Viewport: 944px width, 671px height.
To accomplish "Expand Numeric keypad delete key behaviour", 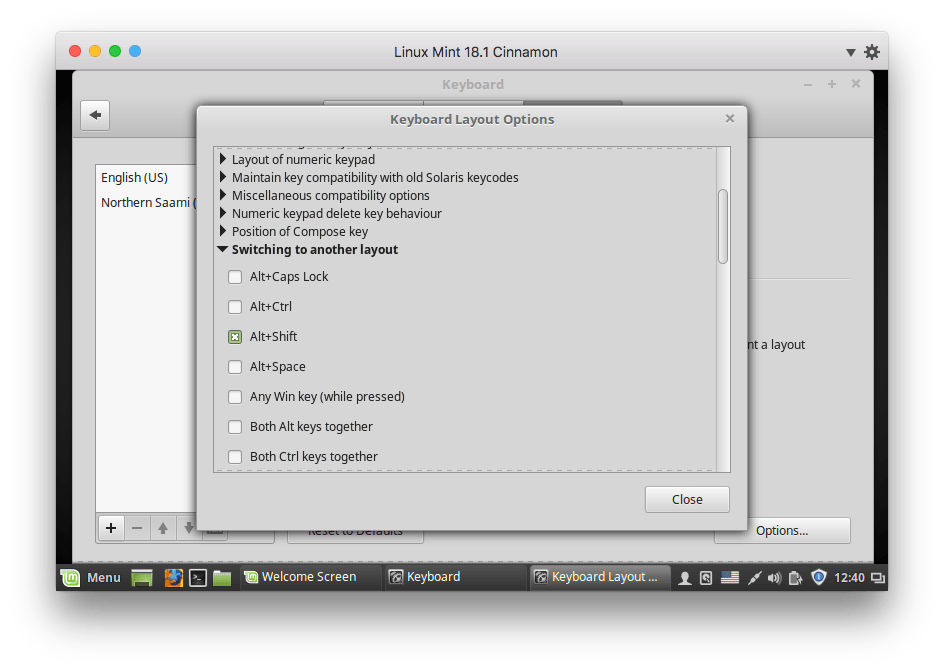I will coord(223,213).
